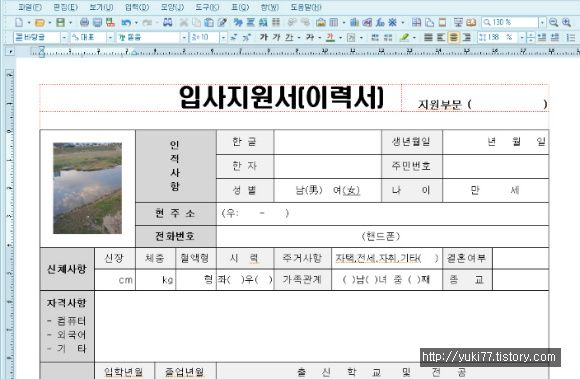This screenshot has height=379, width=580.
Task: Open the 표(Q) menu
Action: (x=240, y=7)
